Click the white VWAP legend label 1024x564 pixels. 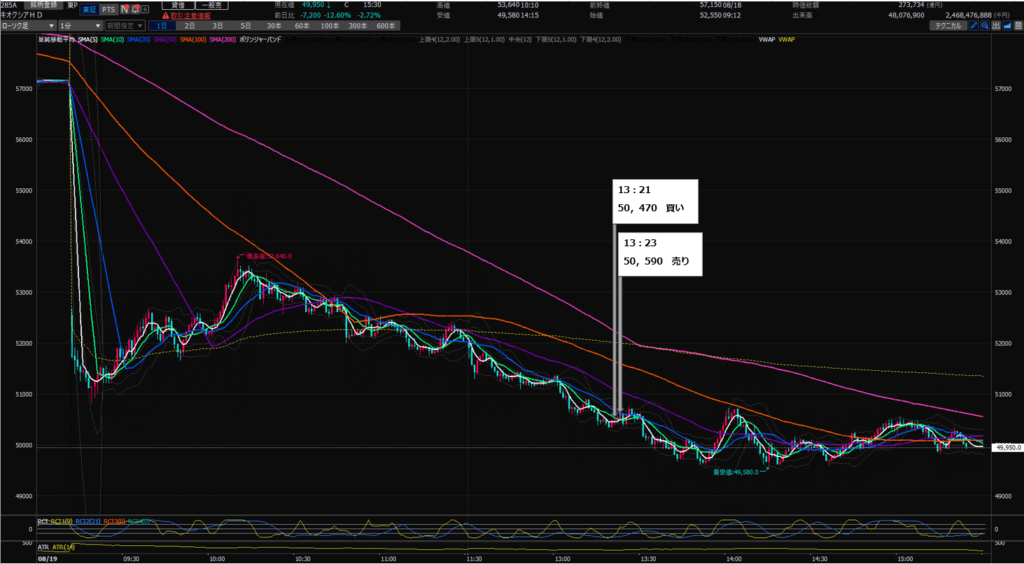(x=767, y=40)
